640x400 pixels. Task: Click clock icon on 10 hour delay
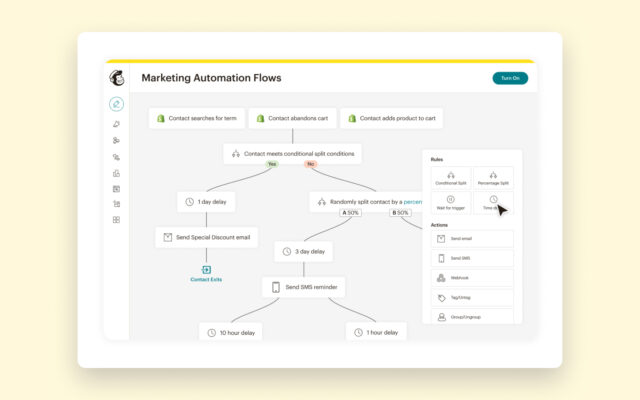coord(211,333)
